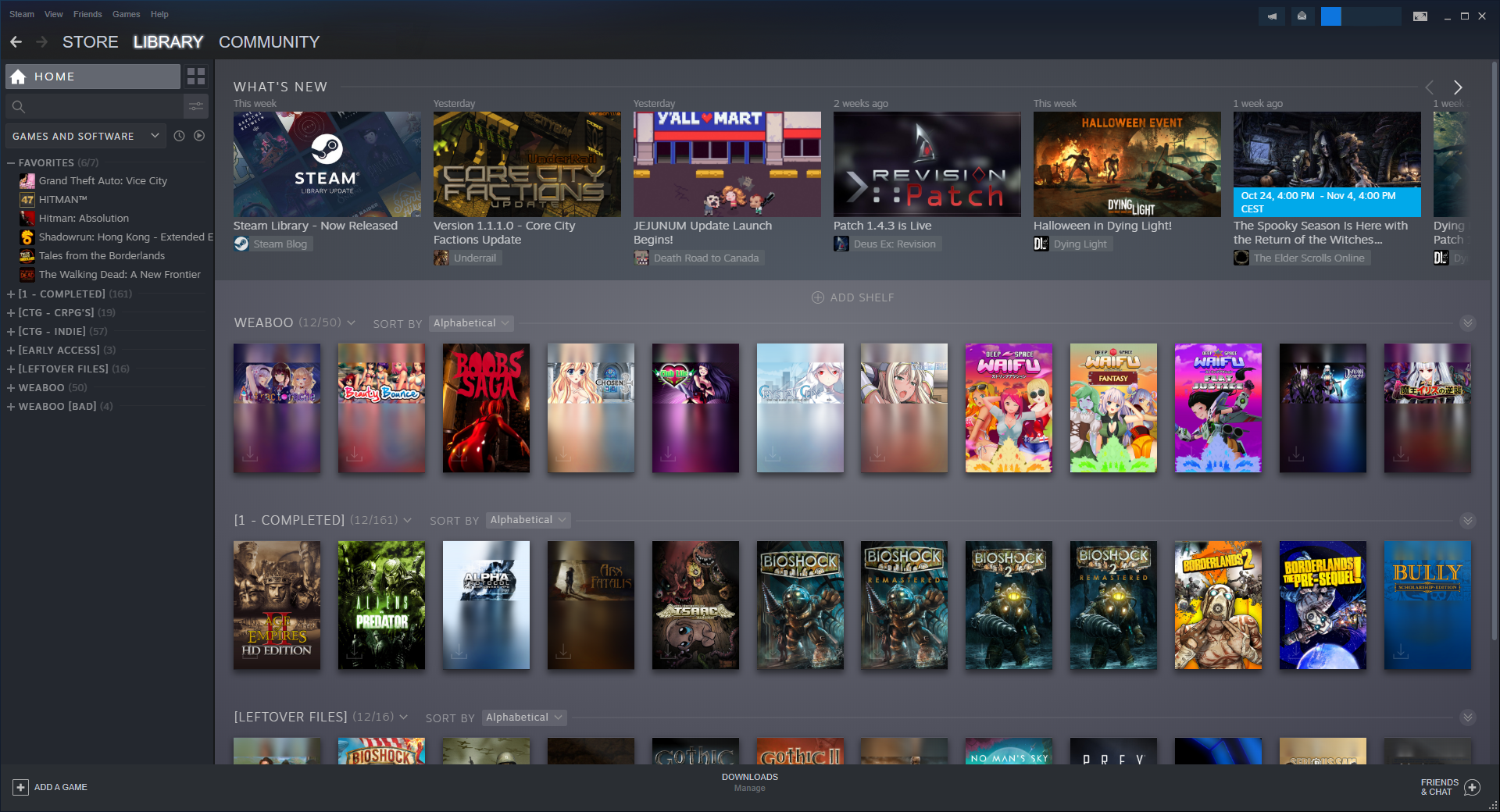Image resolution: width=1500 pixels, height=812 pixels.
Task: Change COMPLETED shelf sort order
Action: (x=528, y=520)
